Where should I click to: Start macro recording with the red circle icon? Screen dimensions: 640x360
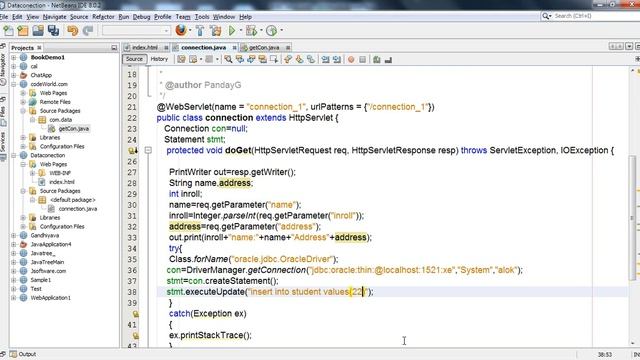tap(351, 60)
